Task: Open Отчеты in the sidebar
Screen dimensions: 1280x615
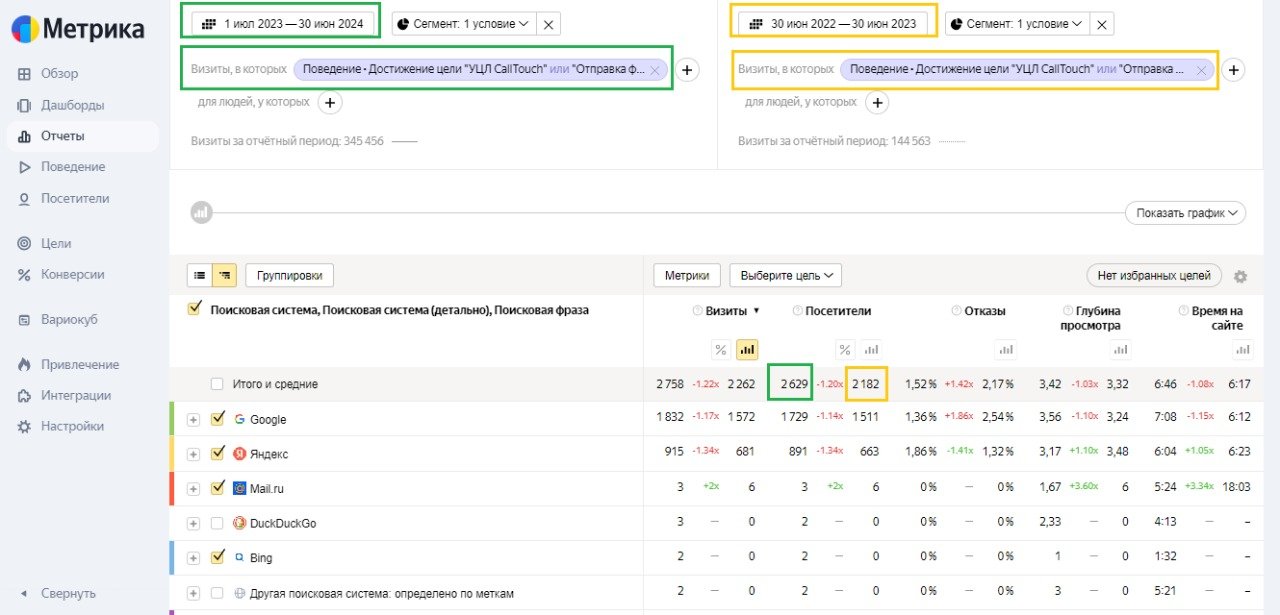Action: [x=62, y=136]
